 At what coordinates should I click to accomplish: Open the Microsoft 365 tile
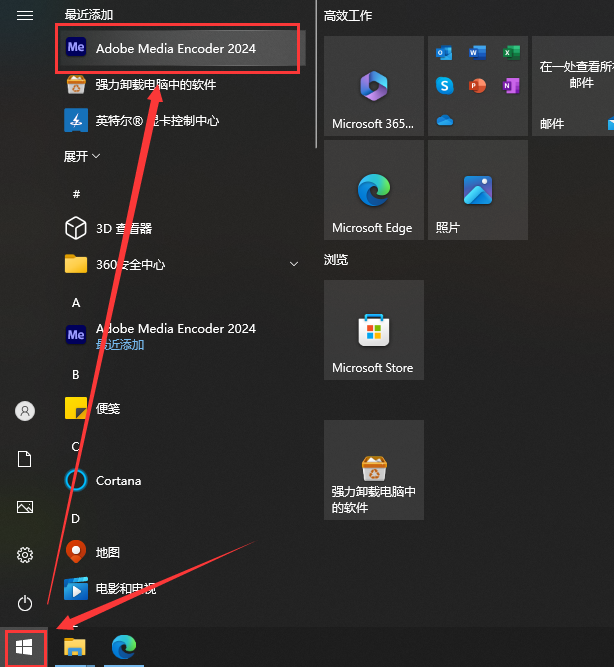(x=374, y=86)
